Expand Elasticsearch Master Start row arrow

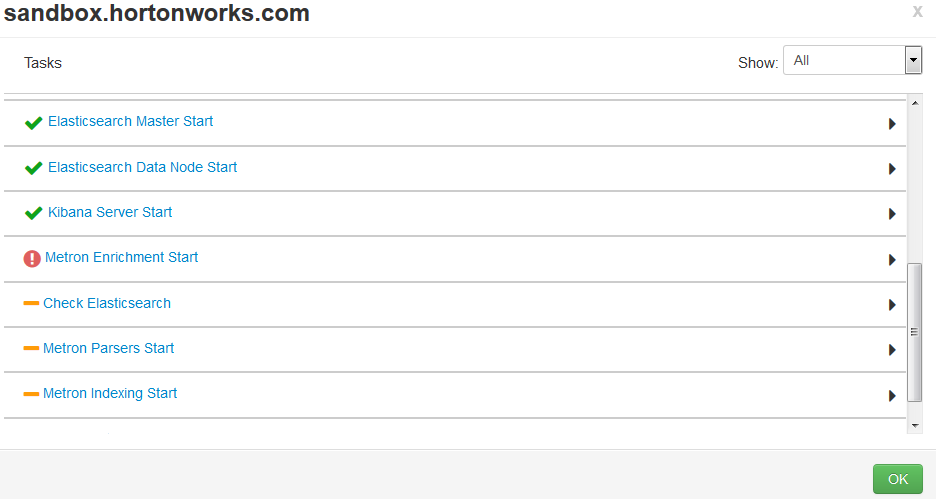click(x=891, y=124)
